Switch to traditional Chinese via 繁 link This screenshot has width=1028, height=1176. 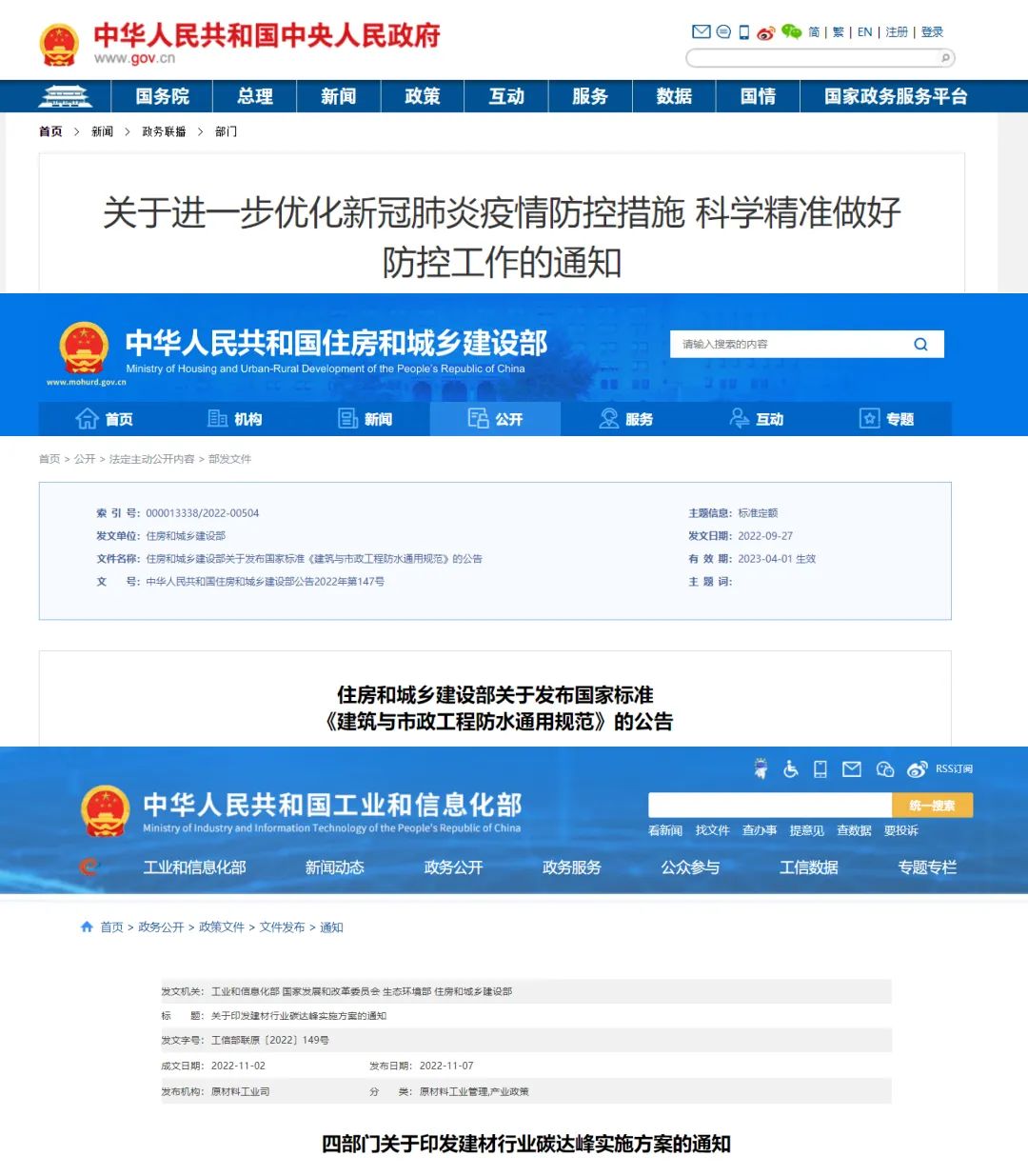pyautogui.click(x=839, y=32)
